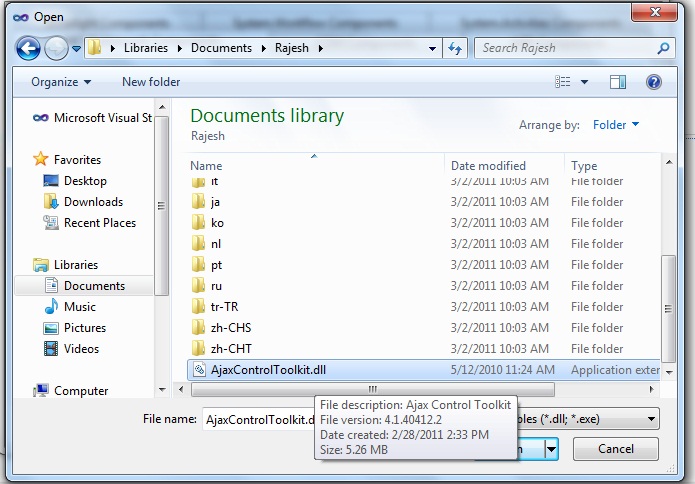Screen dimensions: 695x484
Task: Select the ko folder
Action: [x=423, y=222]
